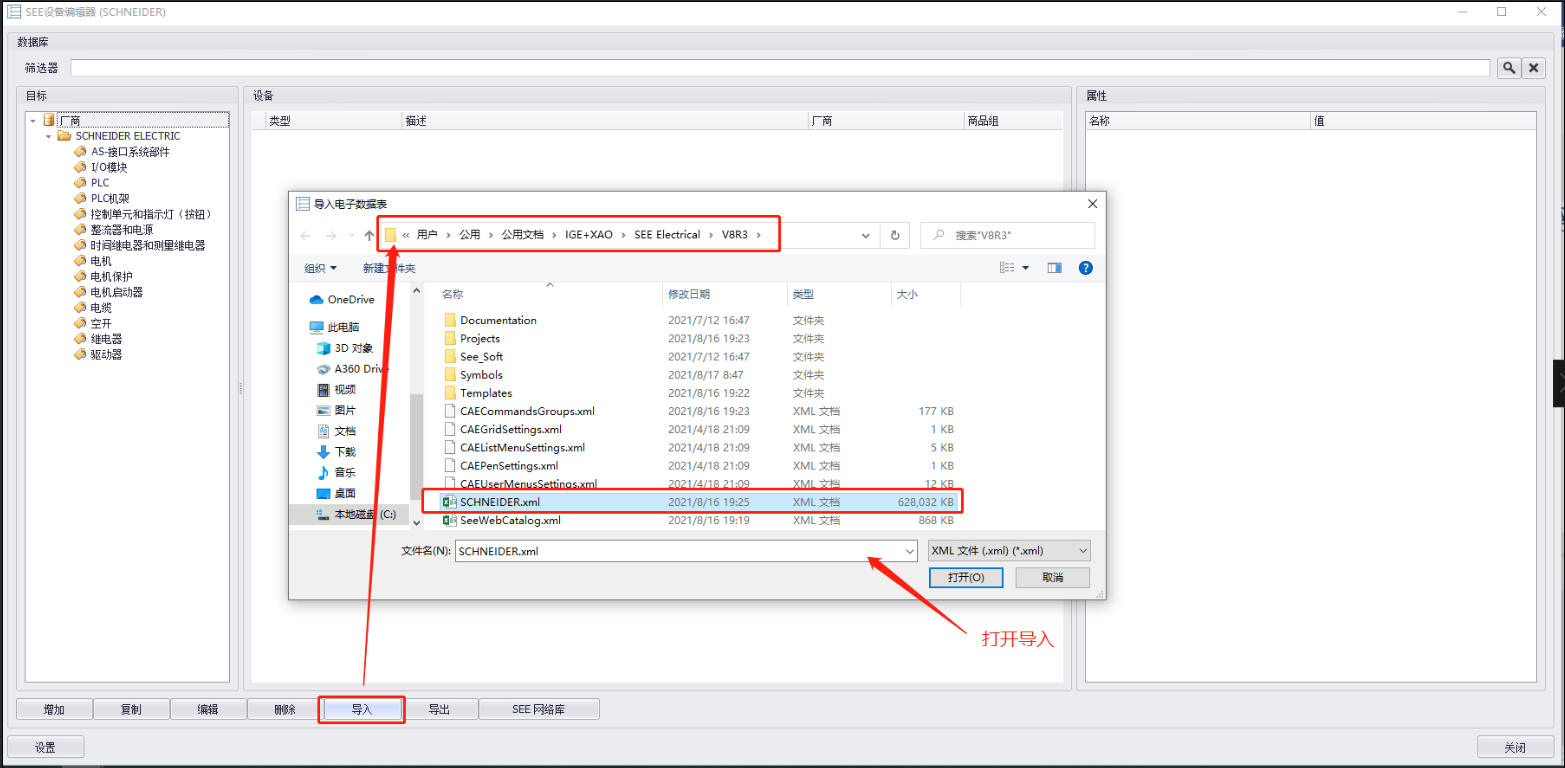Click the Forward arrow in file dialog
This screenshot has height=768, width=1565.
coord(331,235)
